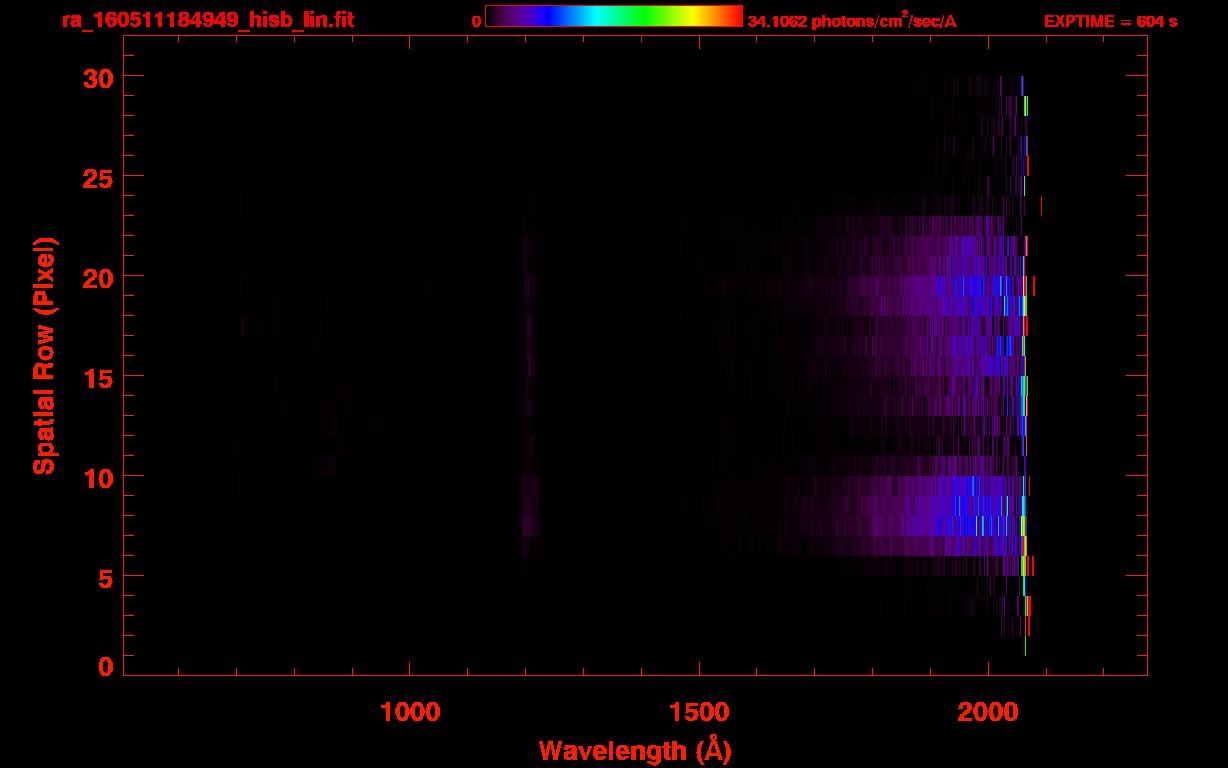Click the rainbow color scale bar
The width and height of the screenshot is (1228, 768).
click(614, 16)
